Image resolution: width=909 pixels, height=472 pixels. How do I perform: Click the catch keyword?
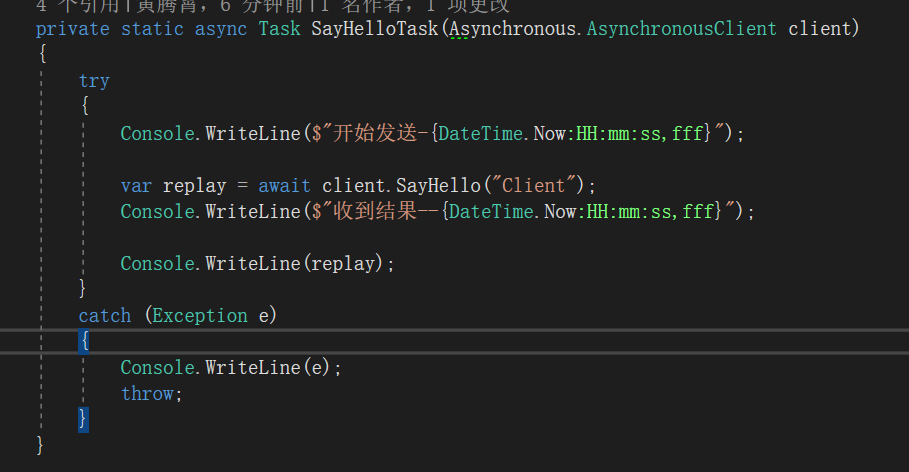[105, 316]
